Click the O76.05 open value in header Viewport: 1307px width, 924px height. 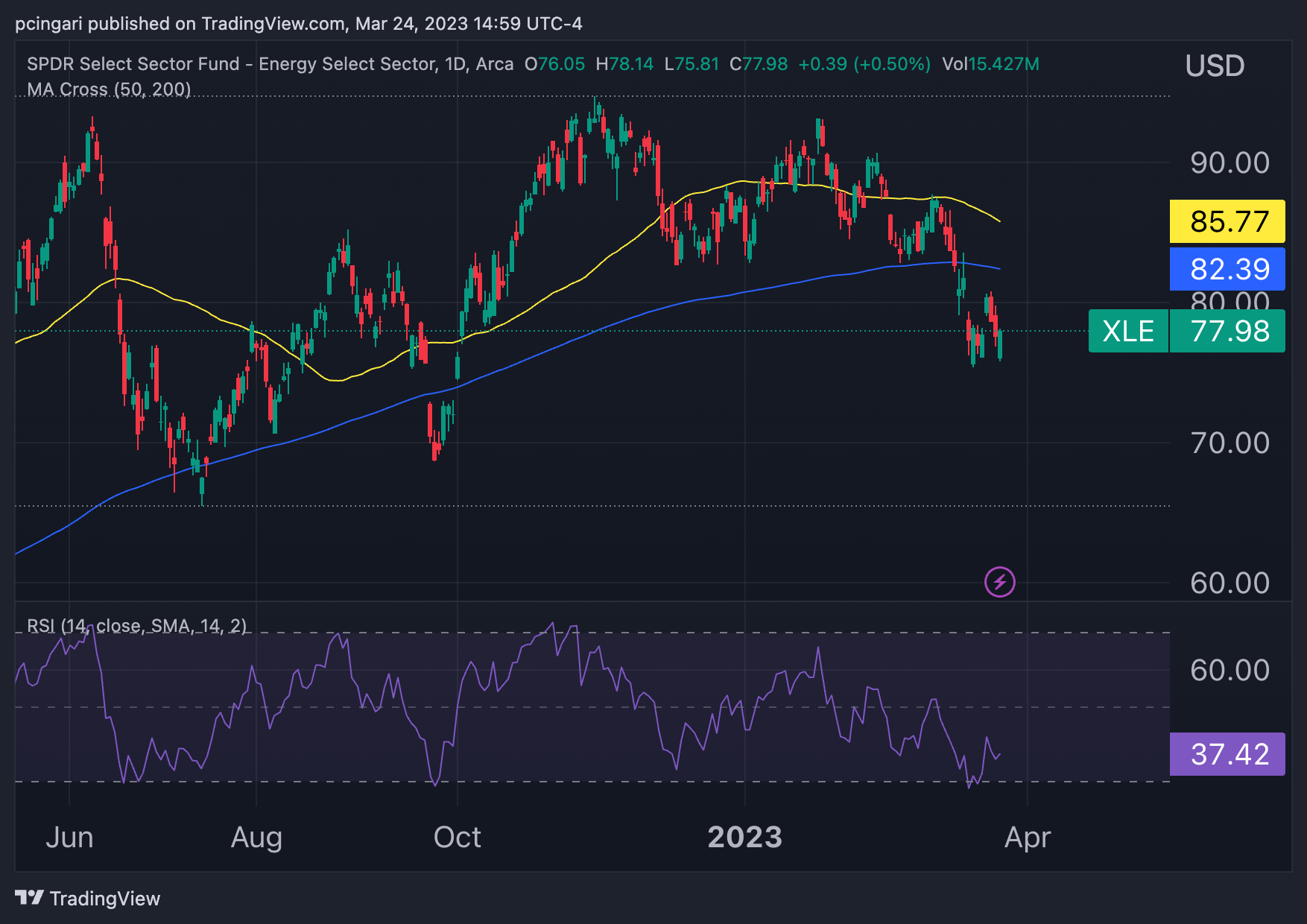tap(554, 64)
